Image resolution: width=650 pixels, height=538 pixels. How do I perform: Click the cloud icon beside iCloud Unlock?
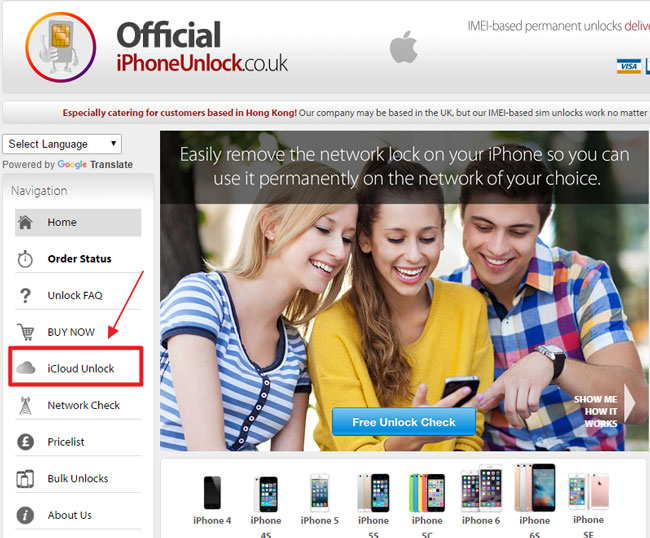[x=26, y=368]
